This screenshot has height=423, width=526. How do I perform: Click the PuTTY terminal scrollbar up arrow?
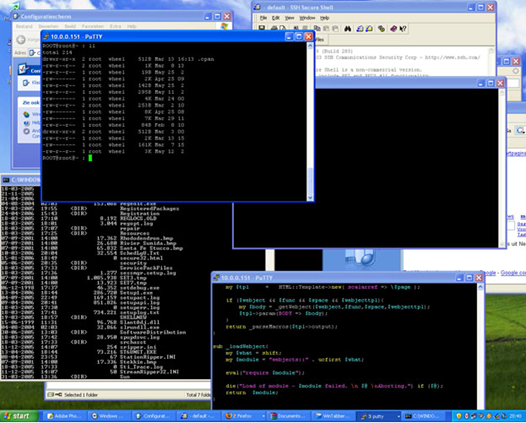coord(310,46)
